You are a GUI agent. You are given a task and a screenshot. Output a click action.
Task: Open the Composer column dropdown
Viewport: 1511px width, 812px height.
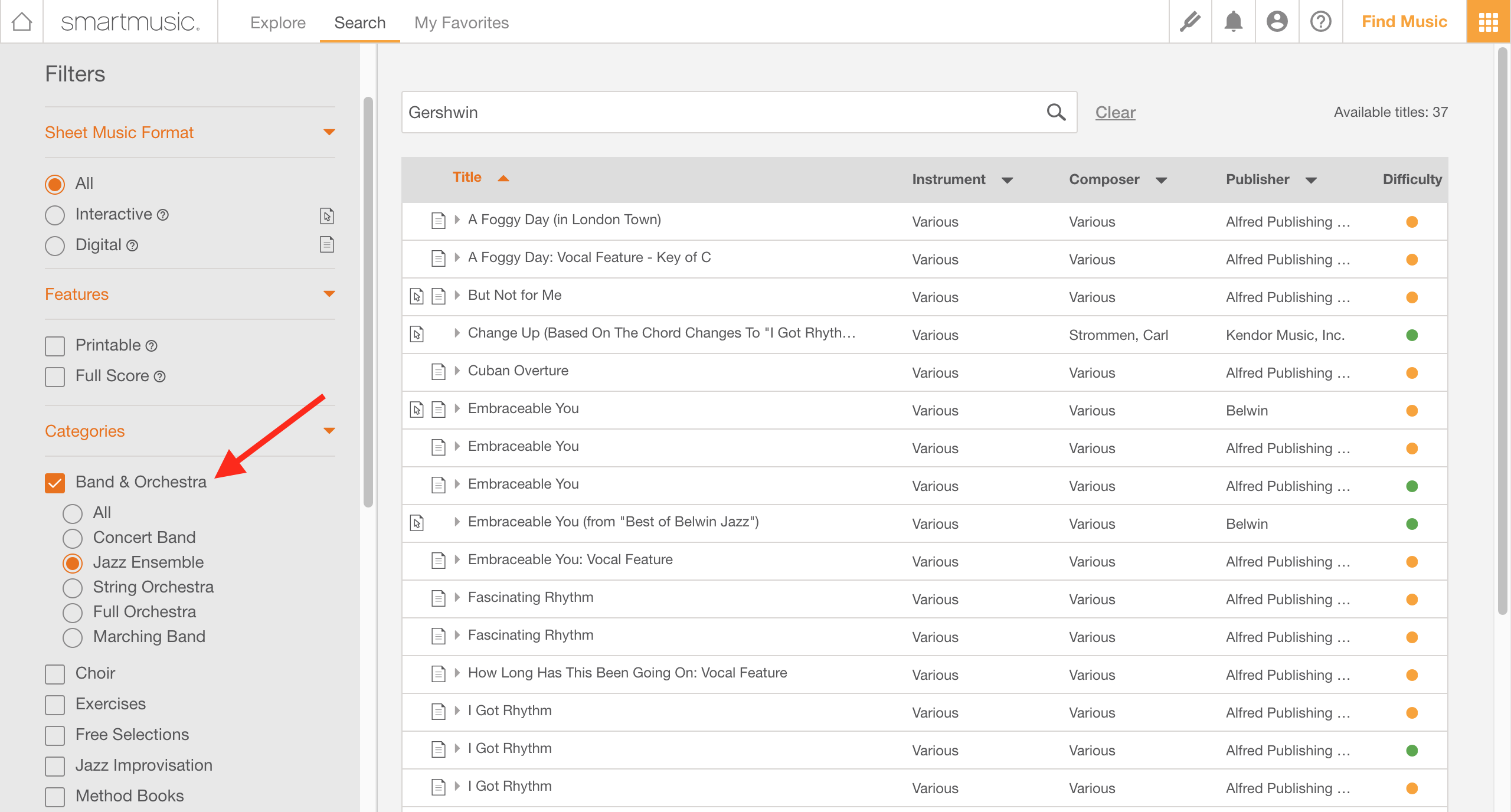(x=1162, y=180)
